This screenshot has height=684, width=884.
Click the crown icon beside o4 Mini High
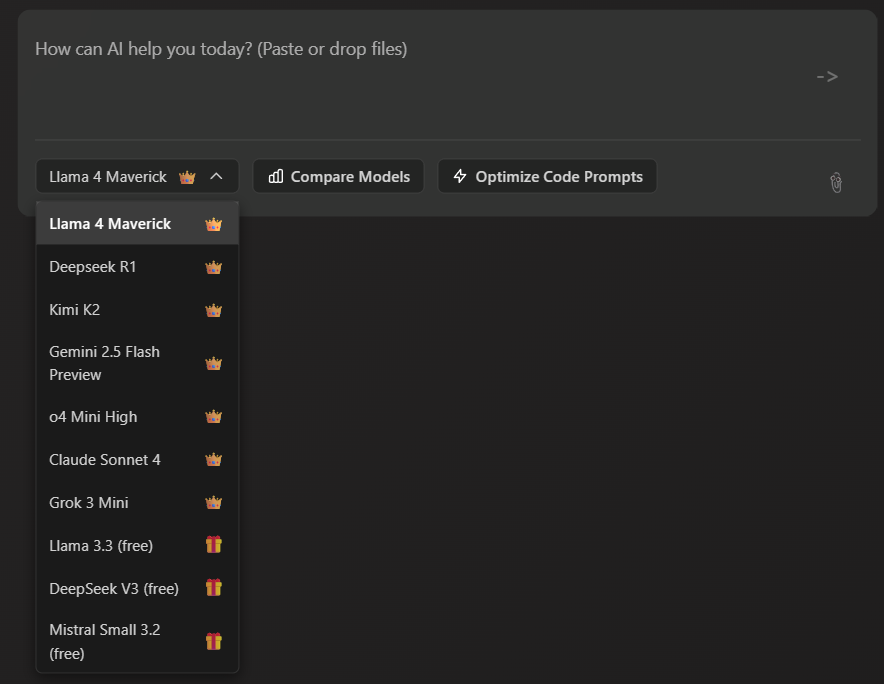[x=214, y=417]
